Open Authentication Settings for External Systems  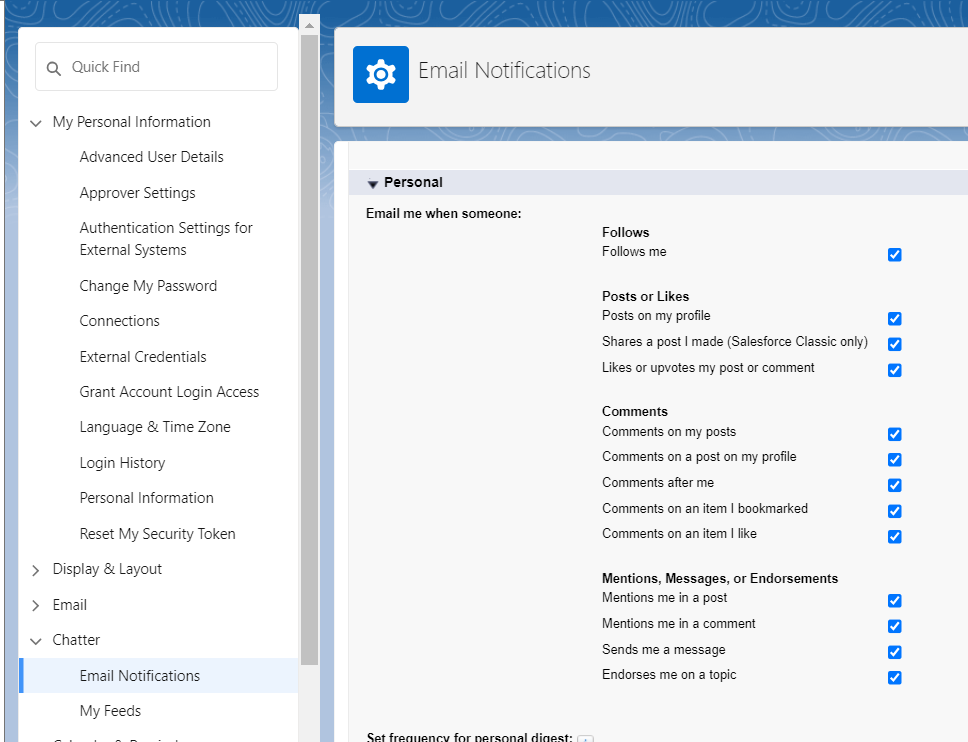[x=166, y=239]
